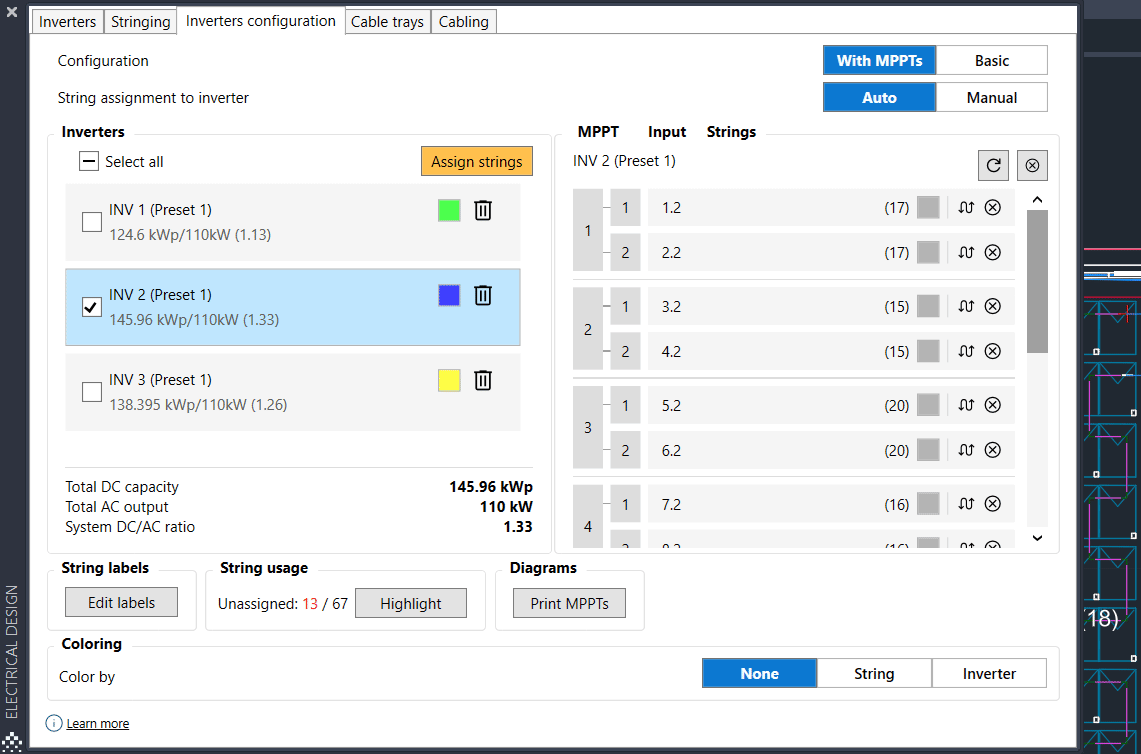Click INV 1's green color swatch
The width and height of the screenshot is (1141, 754).
click(x=448, y=210)
